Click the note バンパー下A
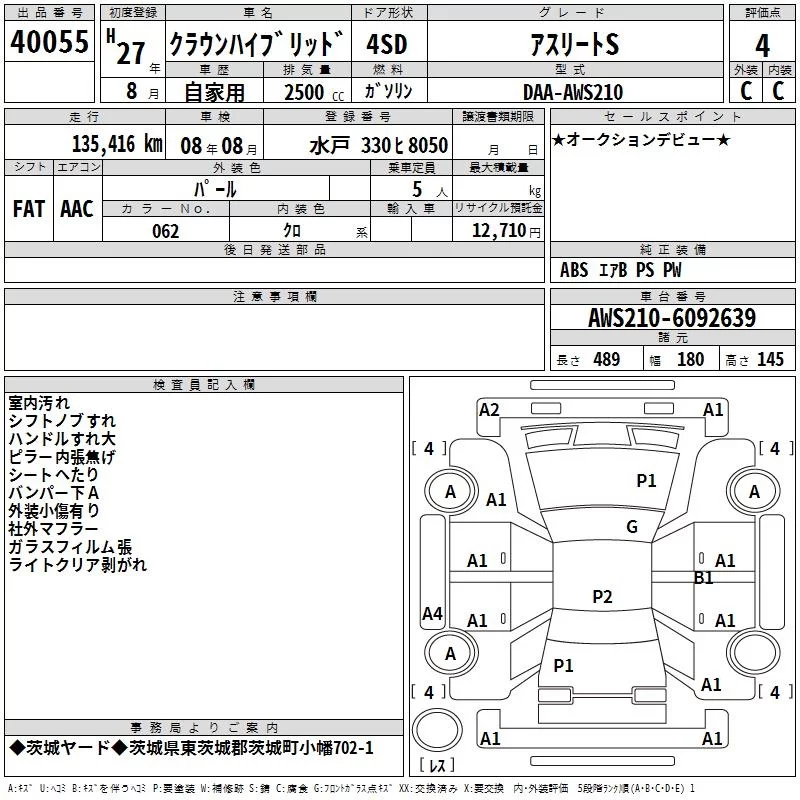800x800 pixels. point(54,493)
